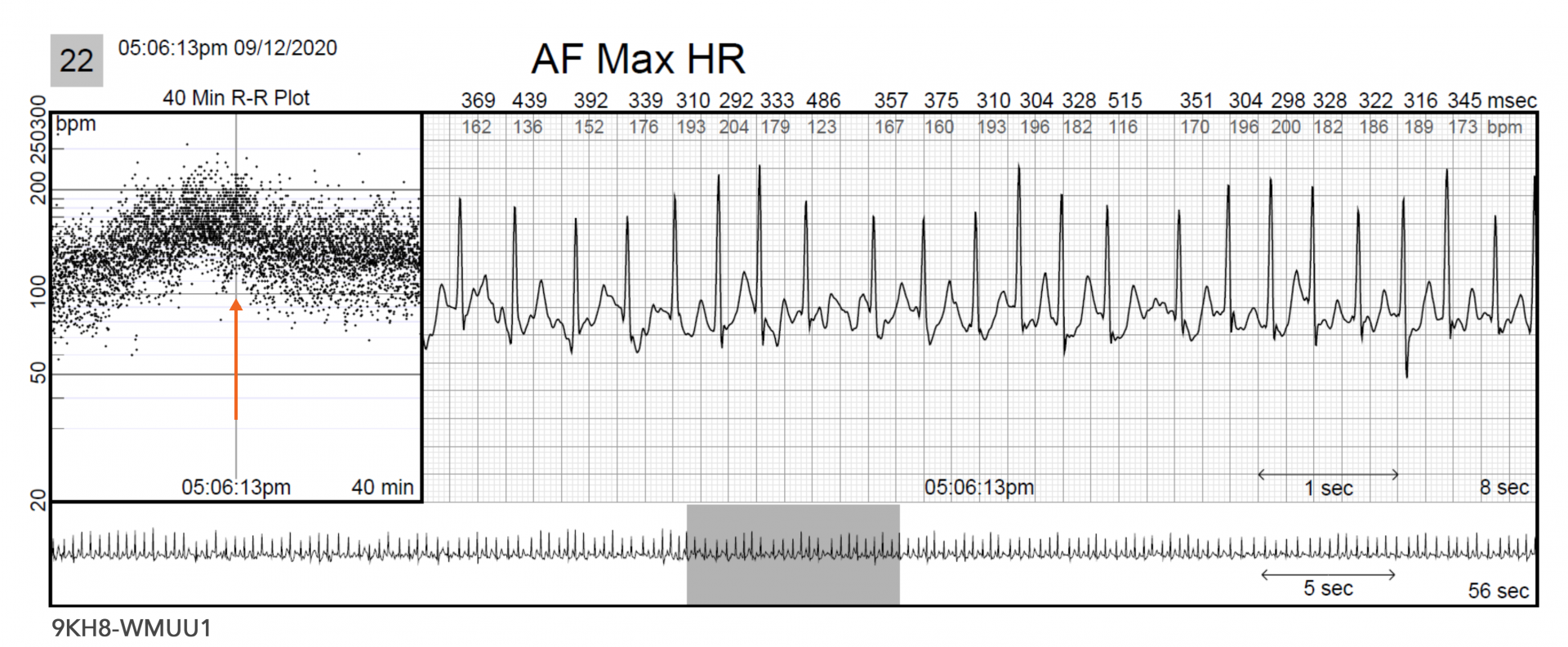1568x647 pixels.
Task: Click the 170 bpm beat rate
Action: (x=1195, y=127)
